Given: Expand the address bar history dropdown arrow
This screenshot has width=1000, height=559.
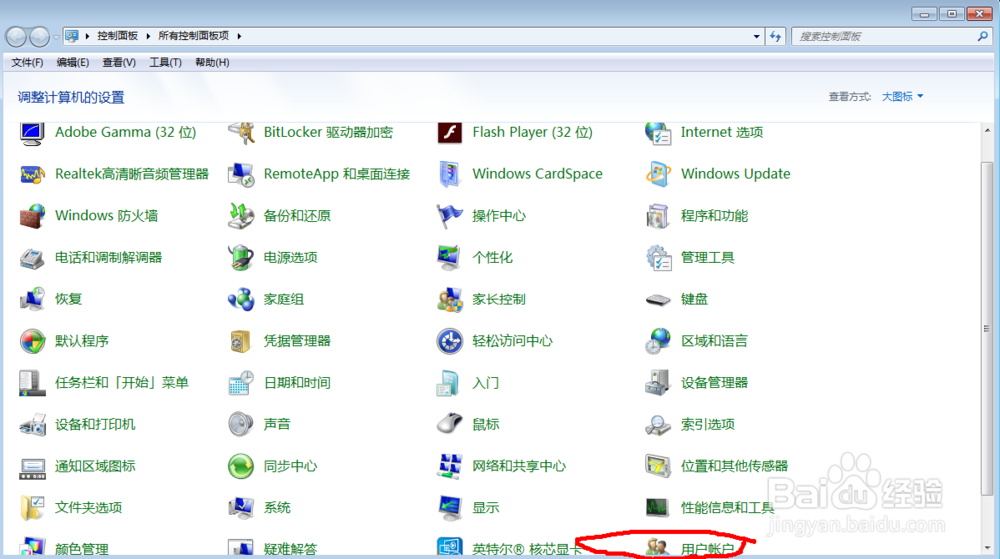Looking at the screenshot, I should click(756, 36).
